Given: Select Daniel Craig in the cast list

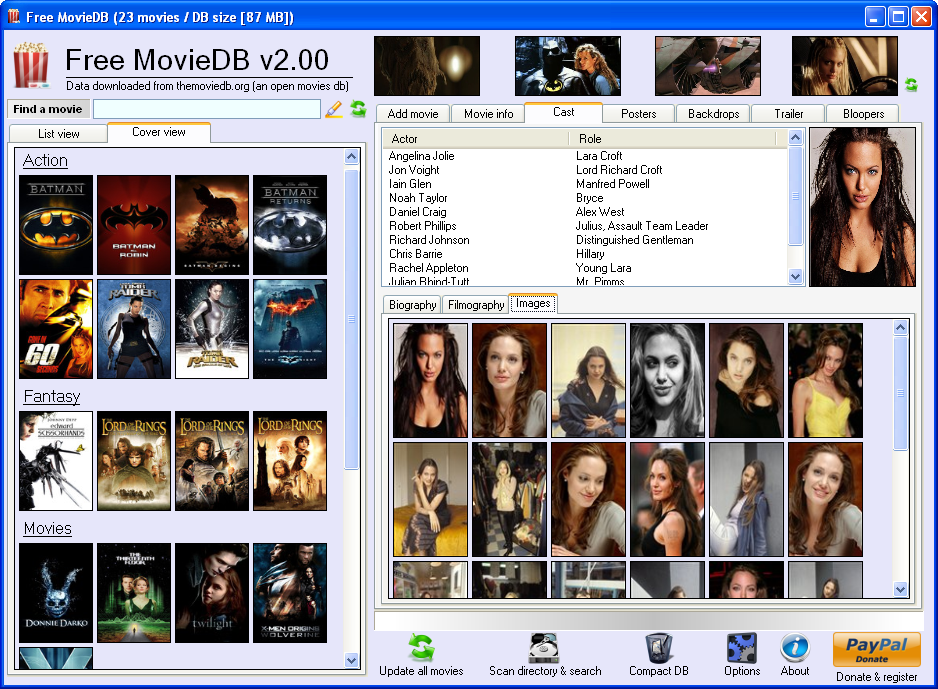Looking at the screenshot, I should (x=418, y=212).
